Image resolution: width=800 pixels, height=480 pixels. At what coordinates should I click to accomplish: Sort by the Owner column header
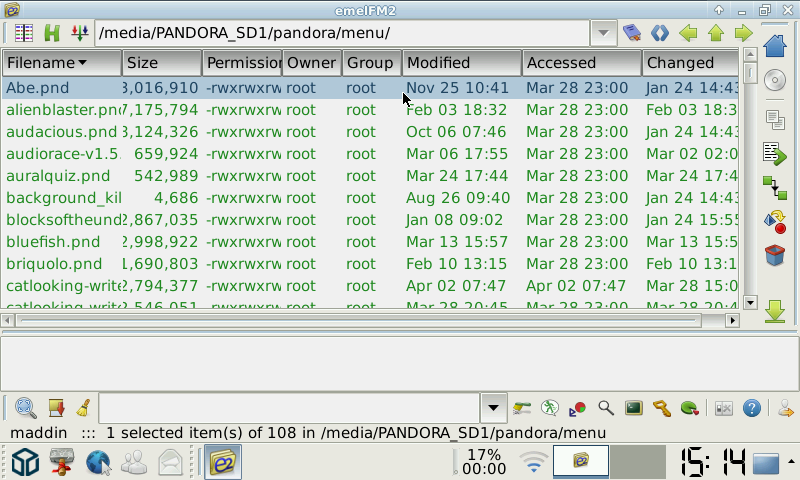point(312,63)
